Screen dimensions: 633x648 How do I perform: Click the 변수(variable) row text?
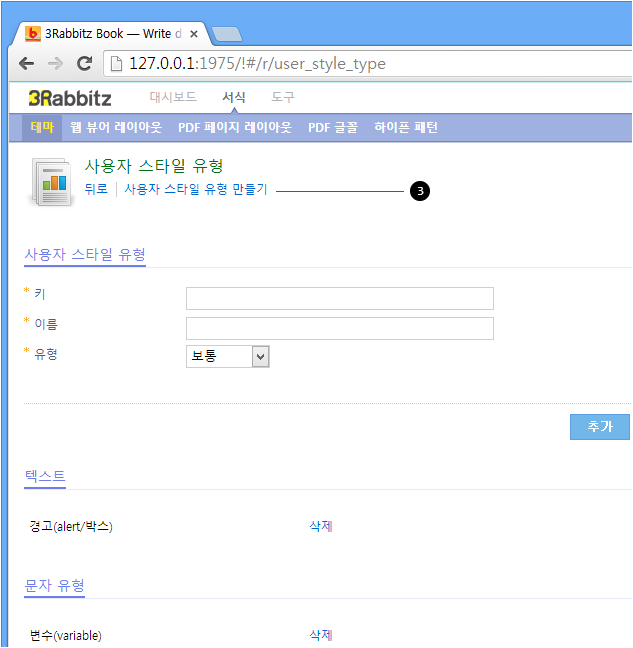66,636
